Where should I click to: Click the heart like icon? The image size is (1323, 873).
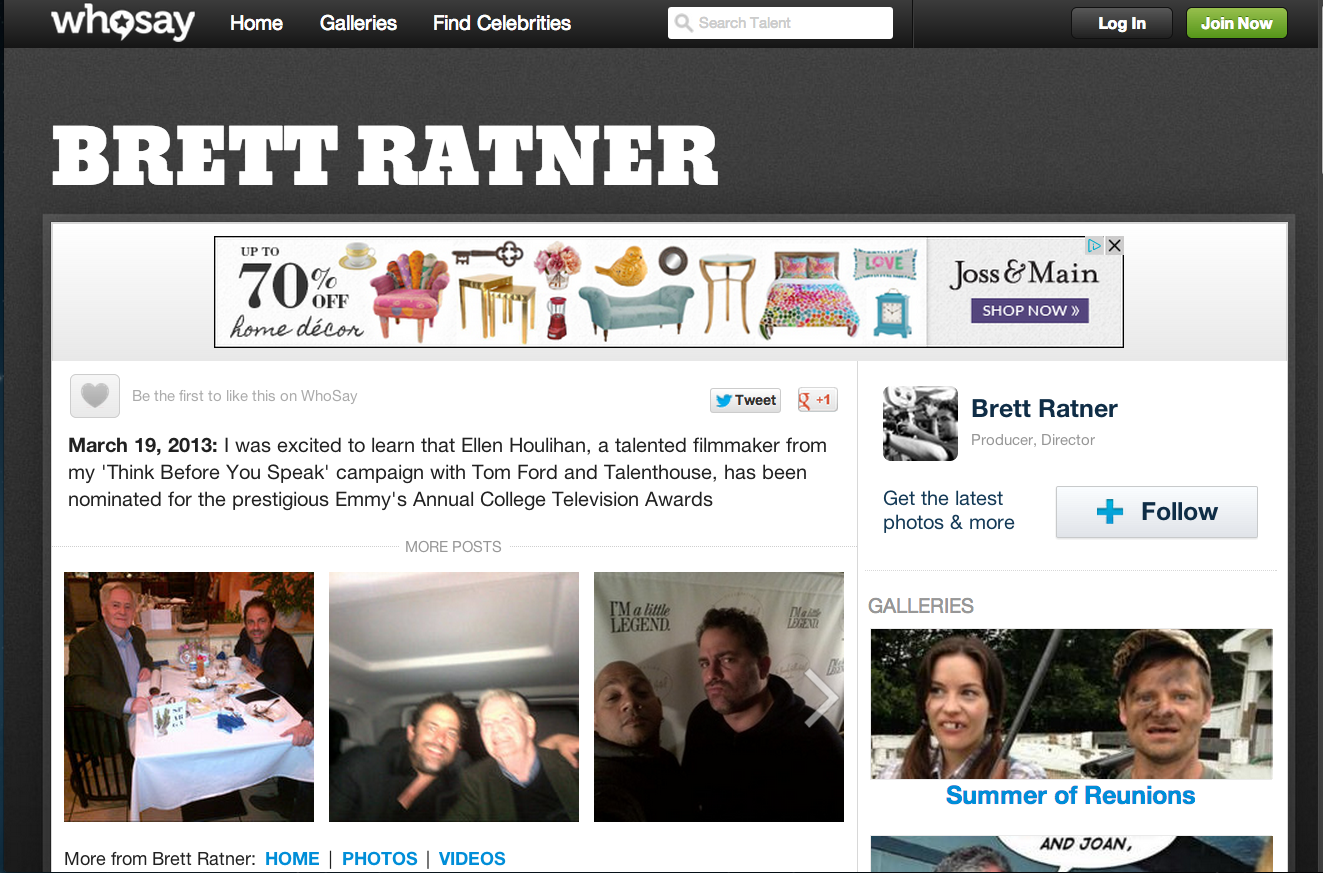[x=95, y=396]
